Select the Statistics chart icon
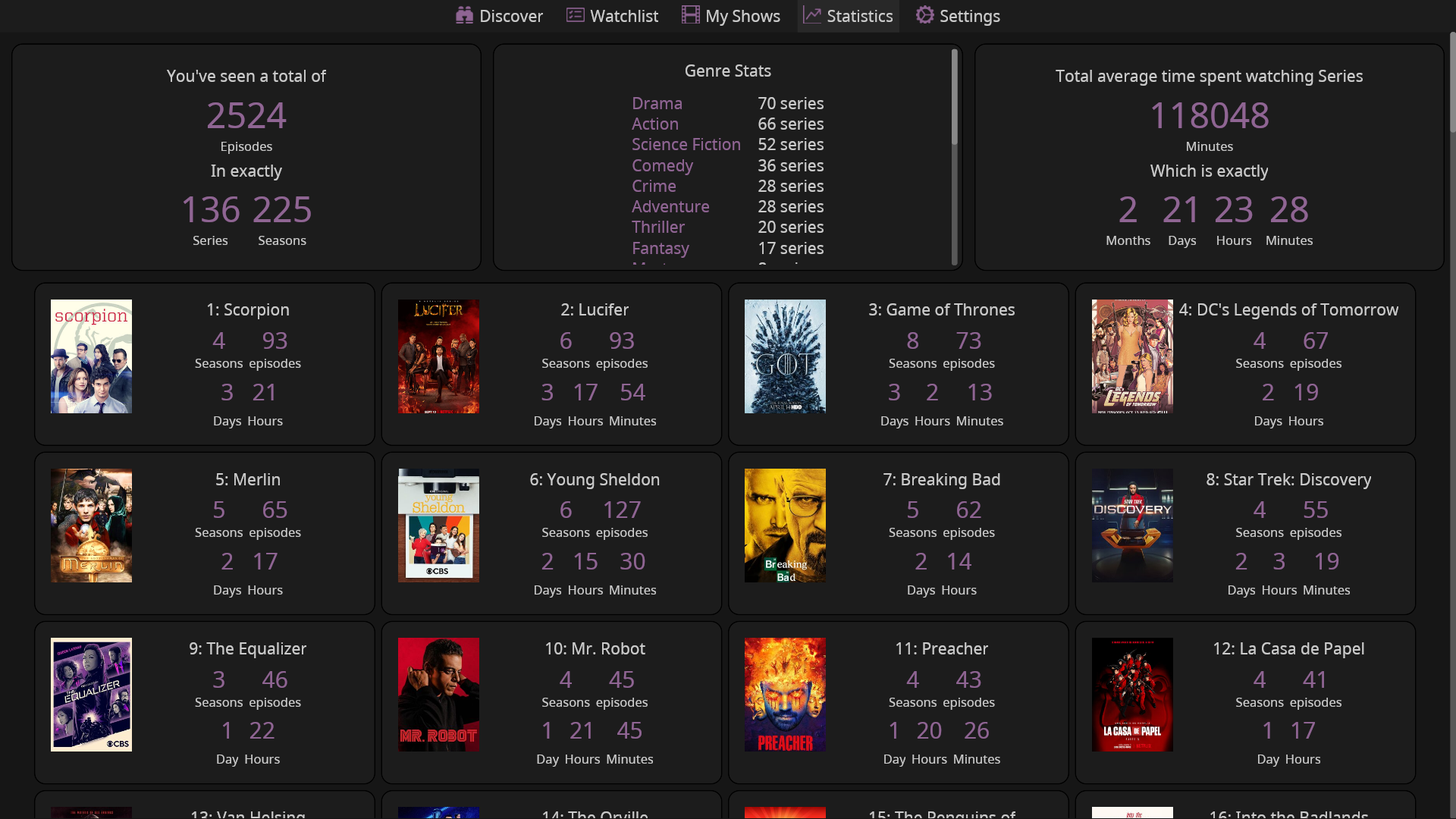Viewport: 1456px width, 819px height. point(812,15)
